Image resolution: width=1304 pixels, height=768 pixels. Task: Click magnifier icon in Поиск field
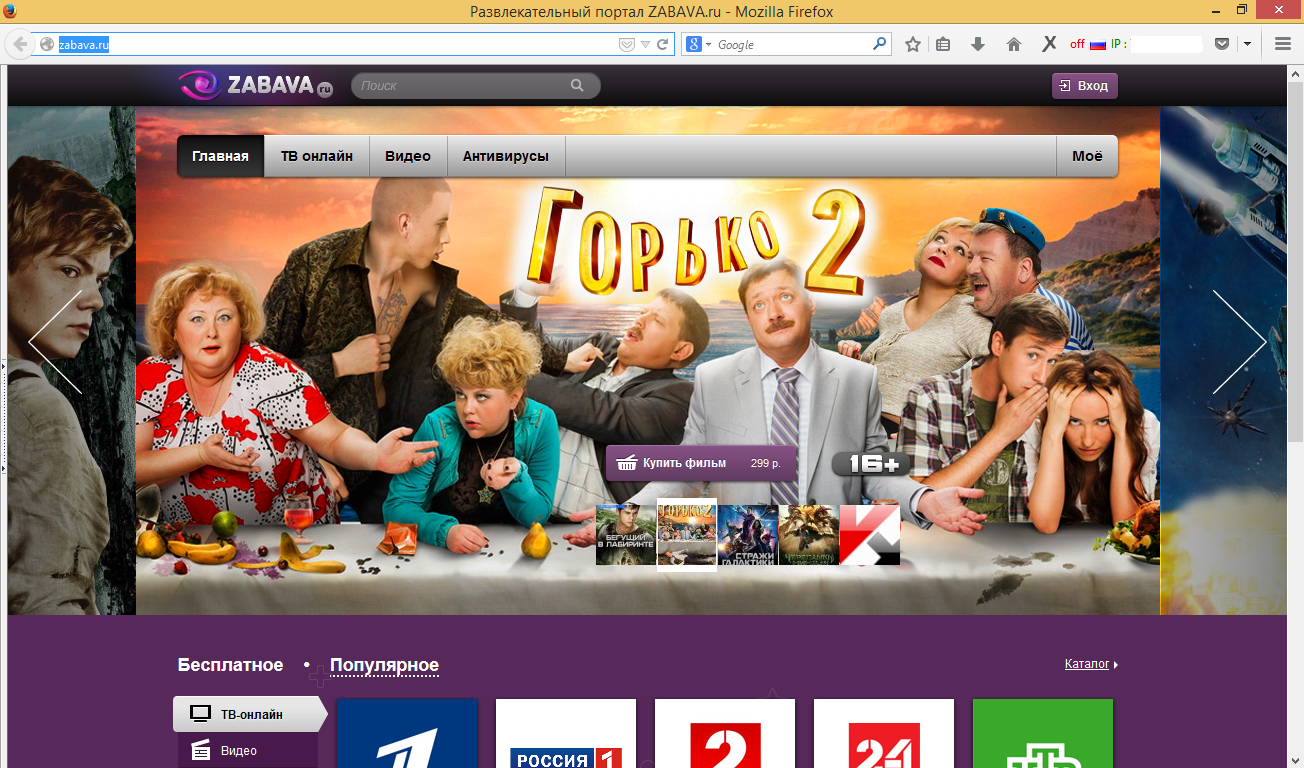(x=577, y=85)
